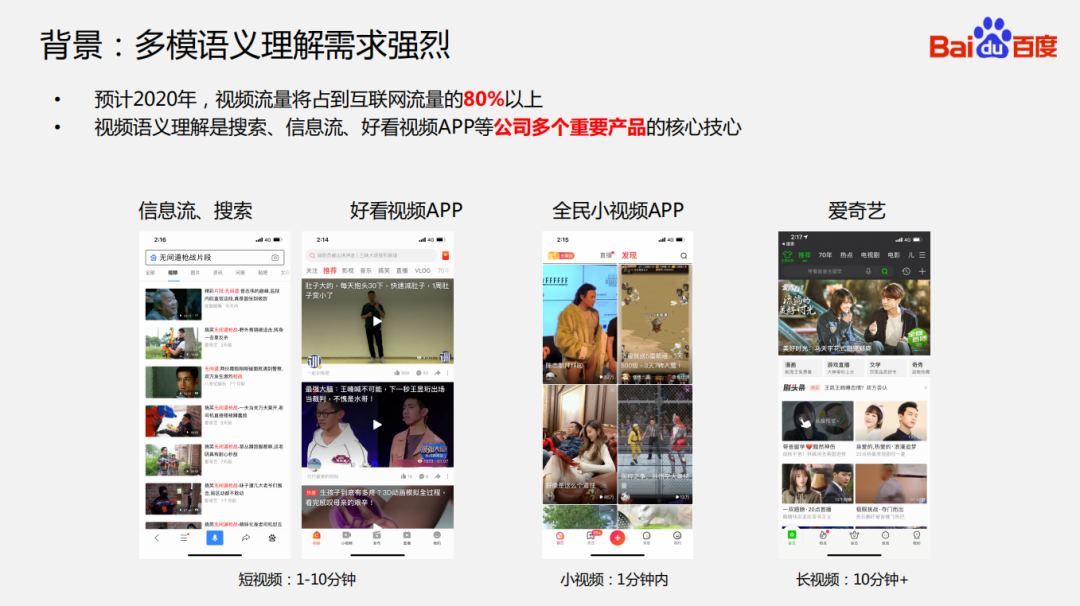
Task: Tap the share icon under the 最强大脑 video
Action: pyautogui.click(x=437, y=476)
